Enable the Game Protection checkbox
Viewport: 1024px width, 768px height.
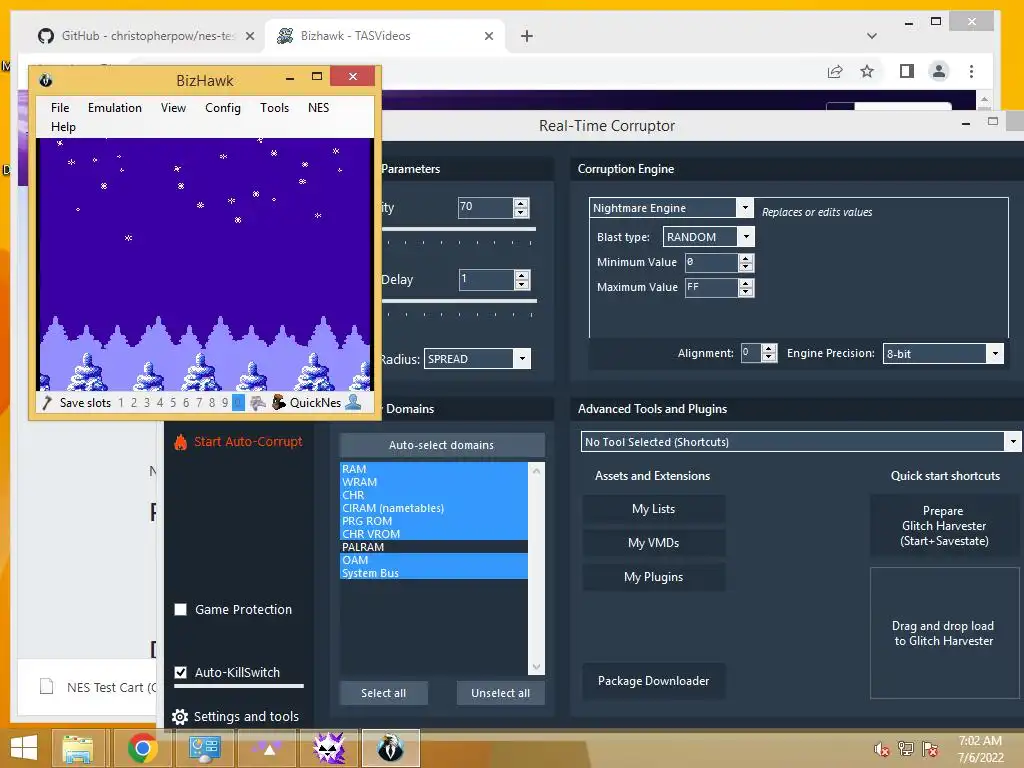click(181, 610)
